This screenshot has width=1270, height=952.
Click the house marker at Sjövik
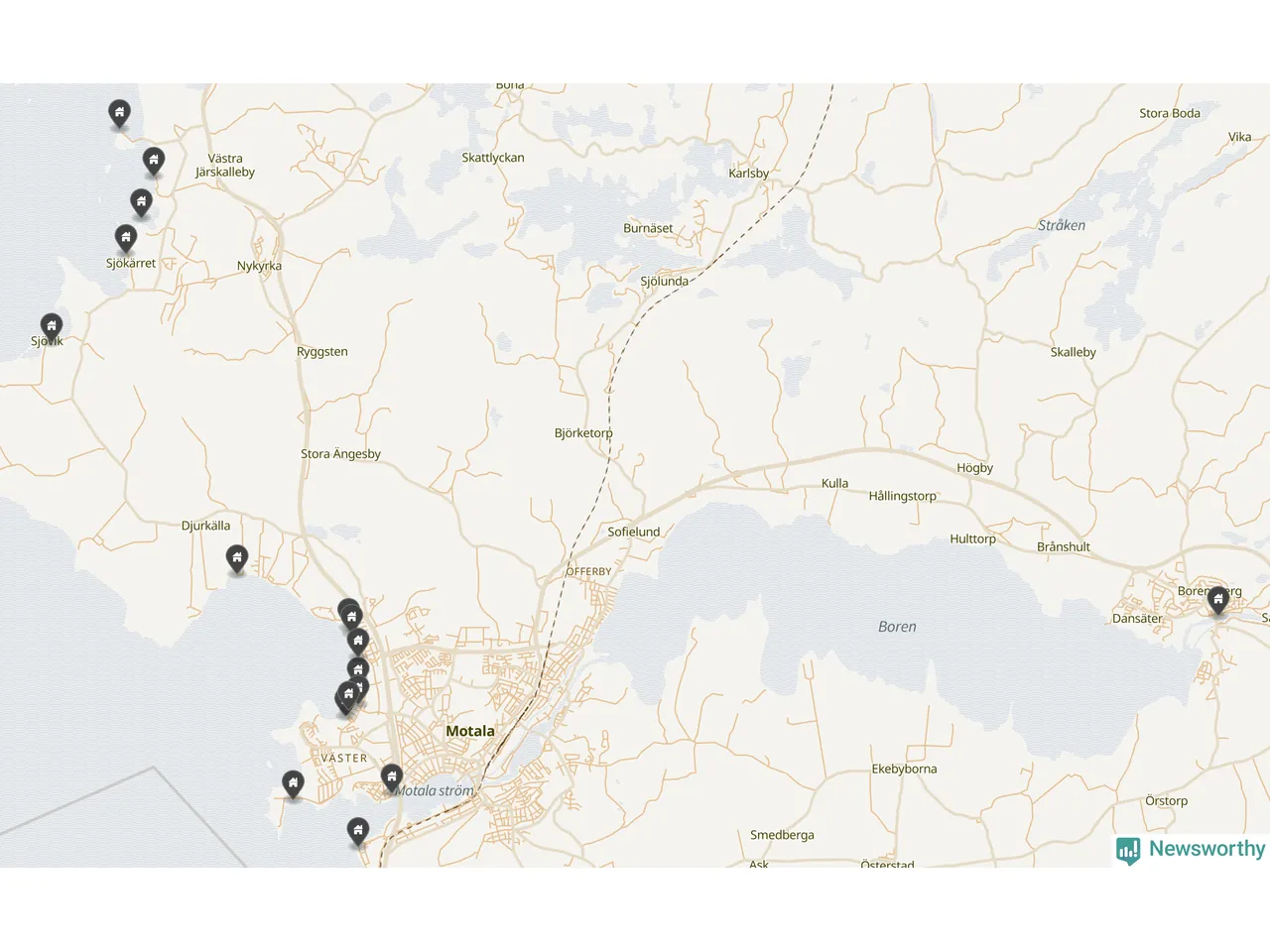[51, 326]
